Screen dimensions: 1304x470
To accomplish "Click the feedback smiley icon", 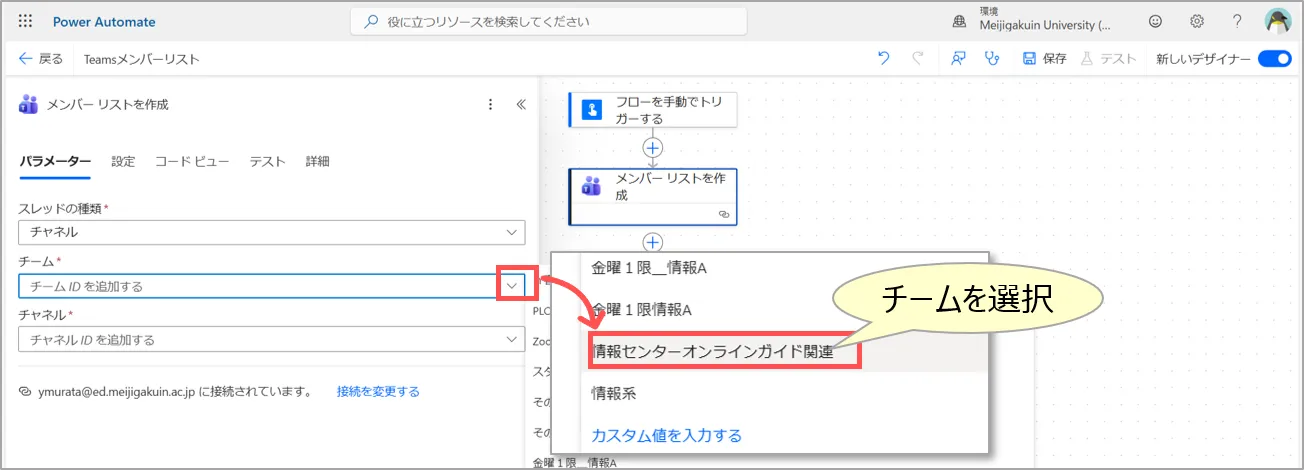I will click(x=1156, y=21).
